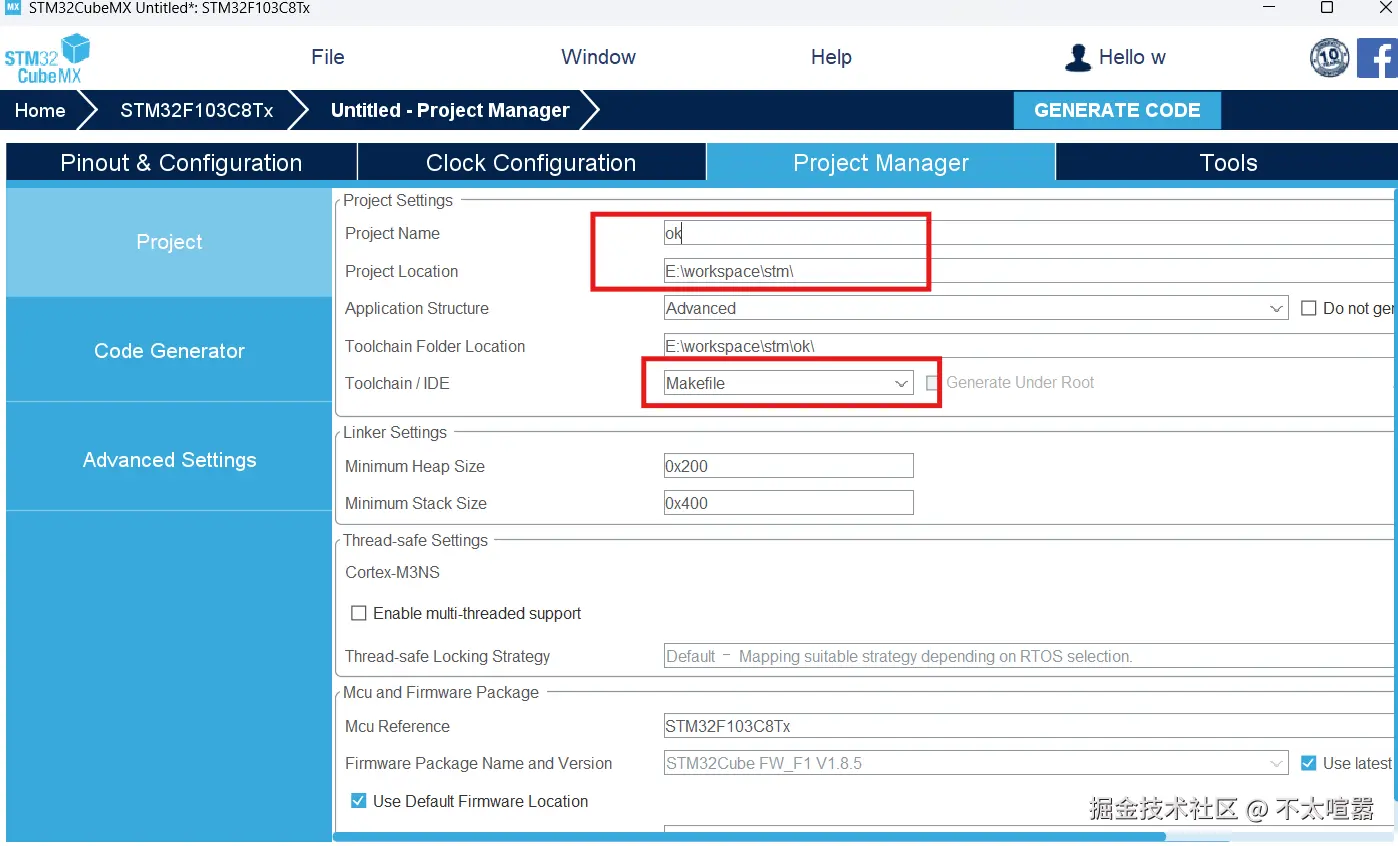Screen dimensions: 1398x846
Task: Click the STM32CubeMX logo
Action: click(x=47, y=58)
